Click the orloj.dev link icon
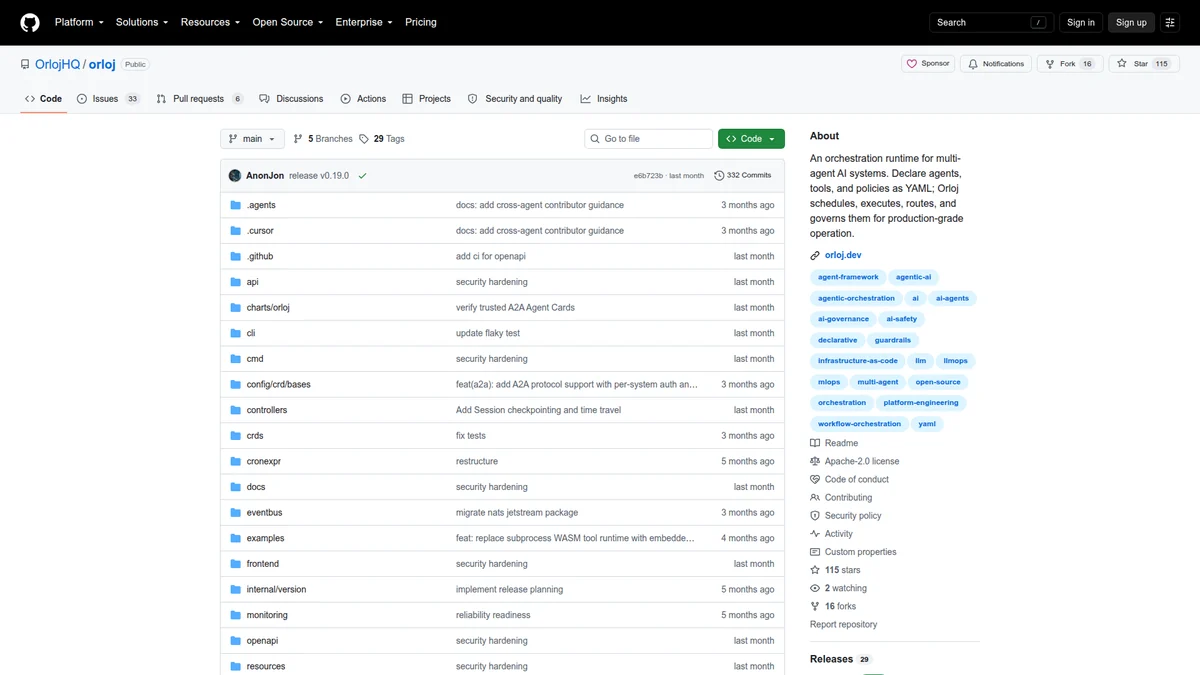1200x675 pixels. [x=815, y=256]
